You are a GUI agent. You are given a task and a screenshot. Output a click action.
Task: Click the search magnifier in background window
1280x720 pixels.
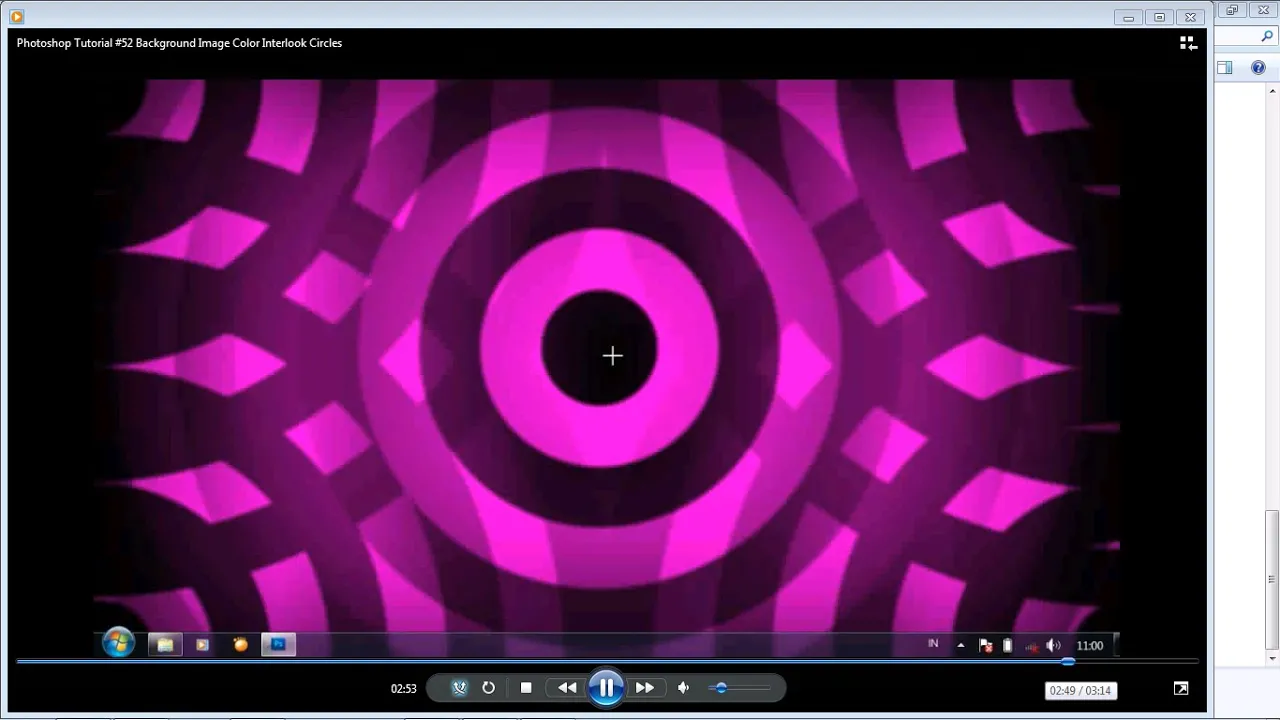coord(1267,37)
